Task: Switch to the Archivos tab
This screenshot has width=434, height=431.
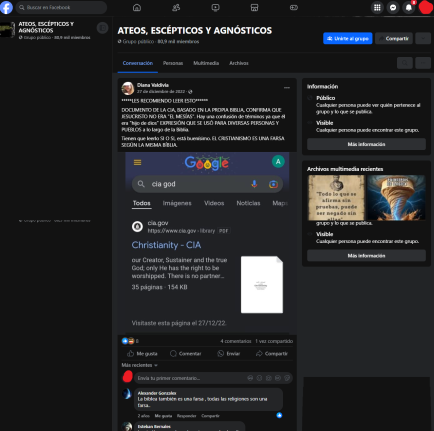Action: pos(239,63)
